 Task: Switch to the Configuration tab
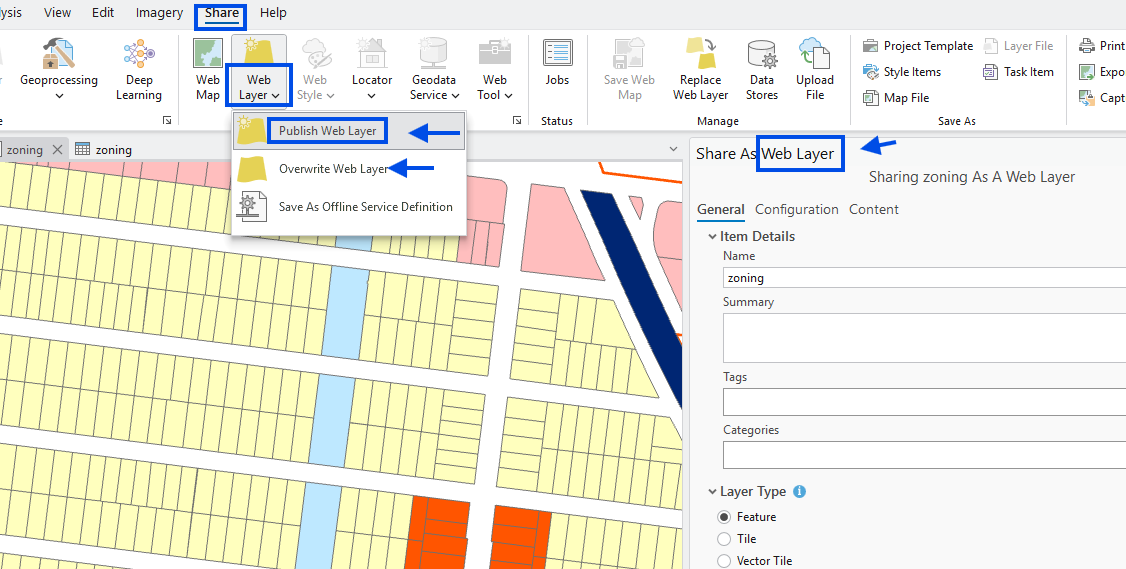796,209
